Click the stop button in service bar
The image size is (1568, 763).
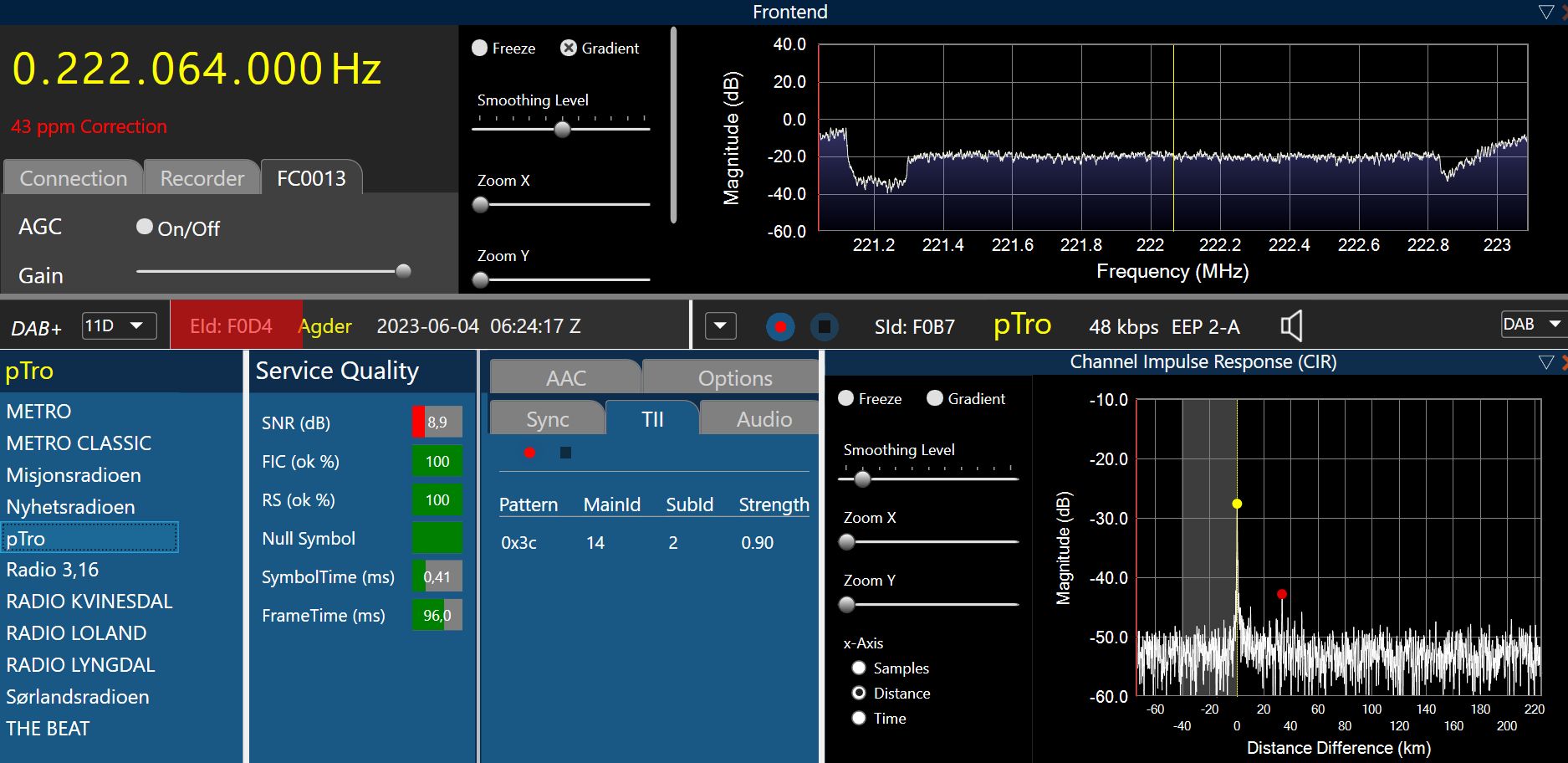[x=824, y=326]
